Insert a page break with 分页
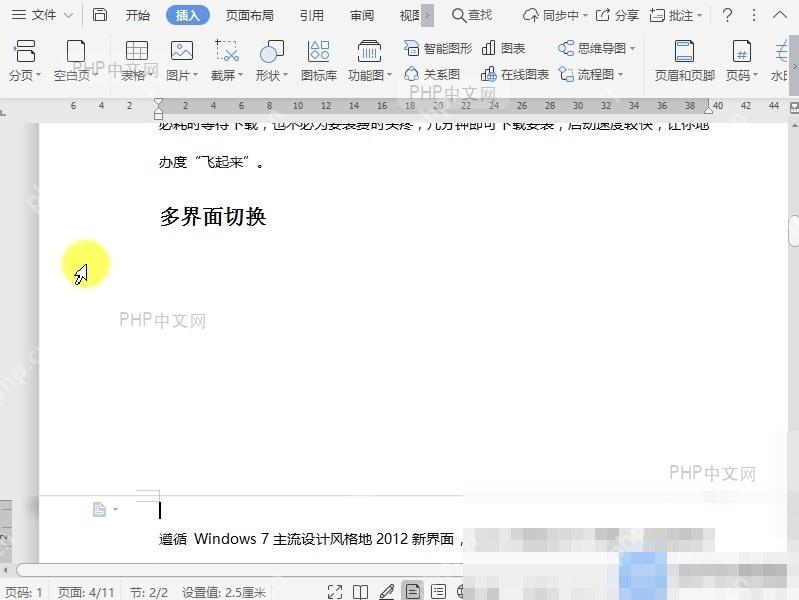The height and width of the screenshot is (600, 799). [24, 61]
